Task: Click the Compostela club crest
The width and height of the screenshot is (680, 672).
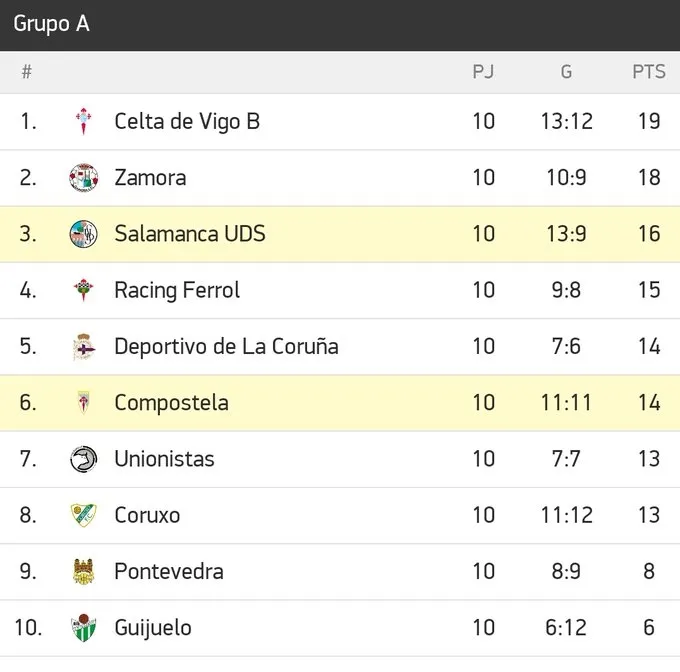Action: [84, 403]
